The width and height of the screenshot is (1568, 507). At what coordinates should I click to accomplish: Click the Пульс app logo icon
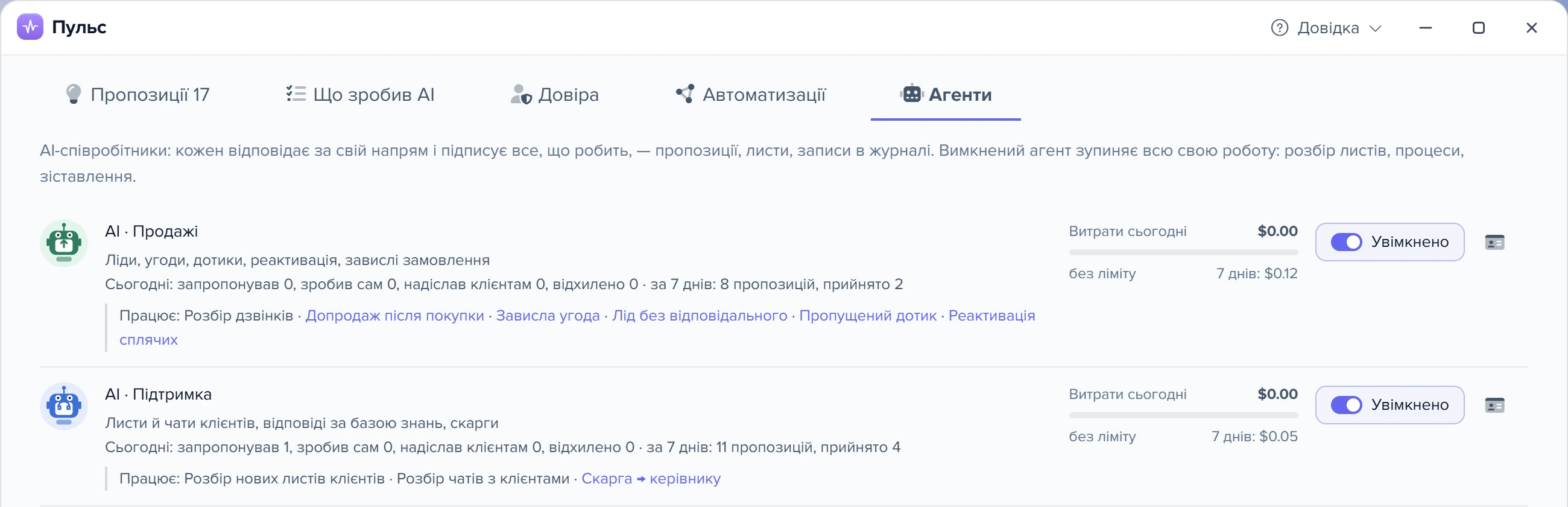[30, 27]
